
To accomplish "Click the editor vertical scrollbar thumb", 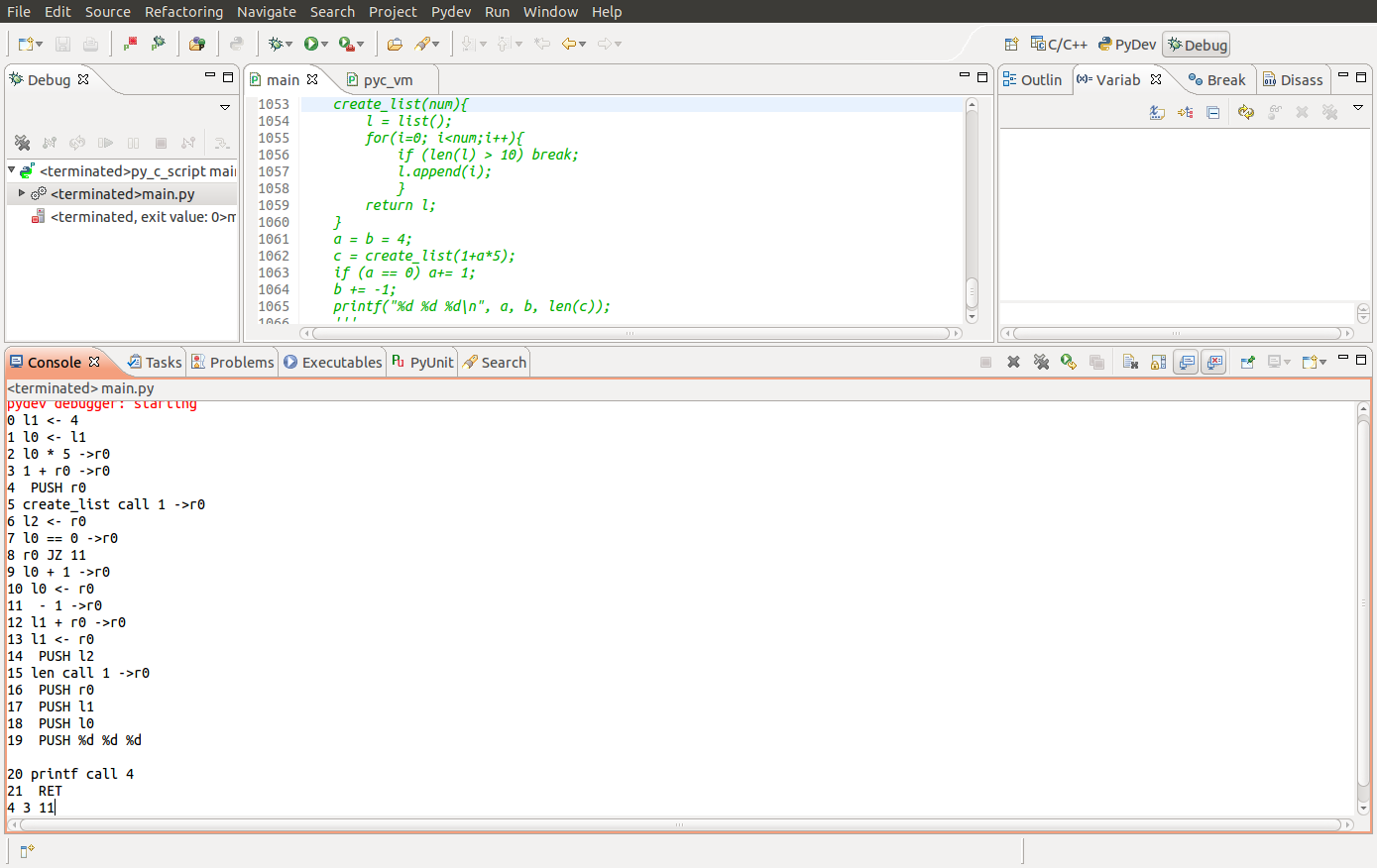I will pos(972,292).
